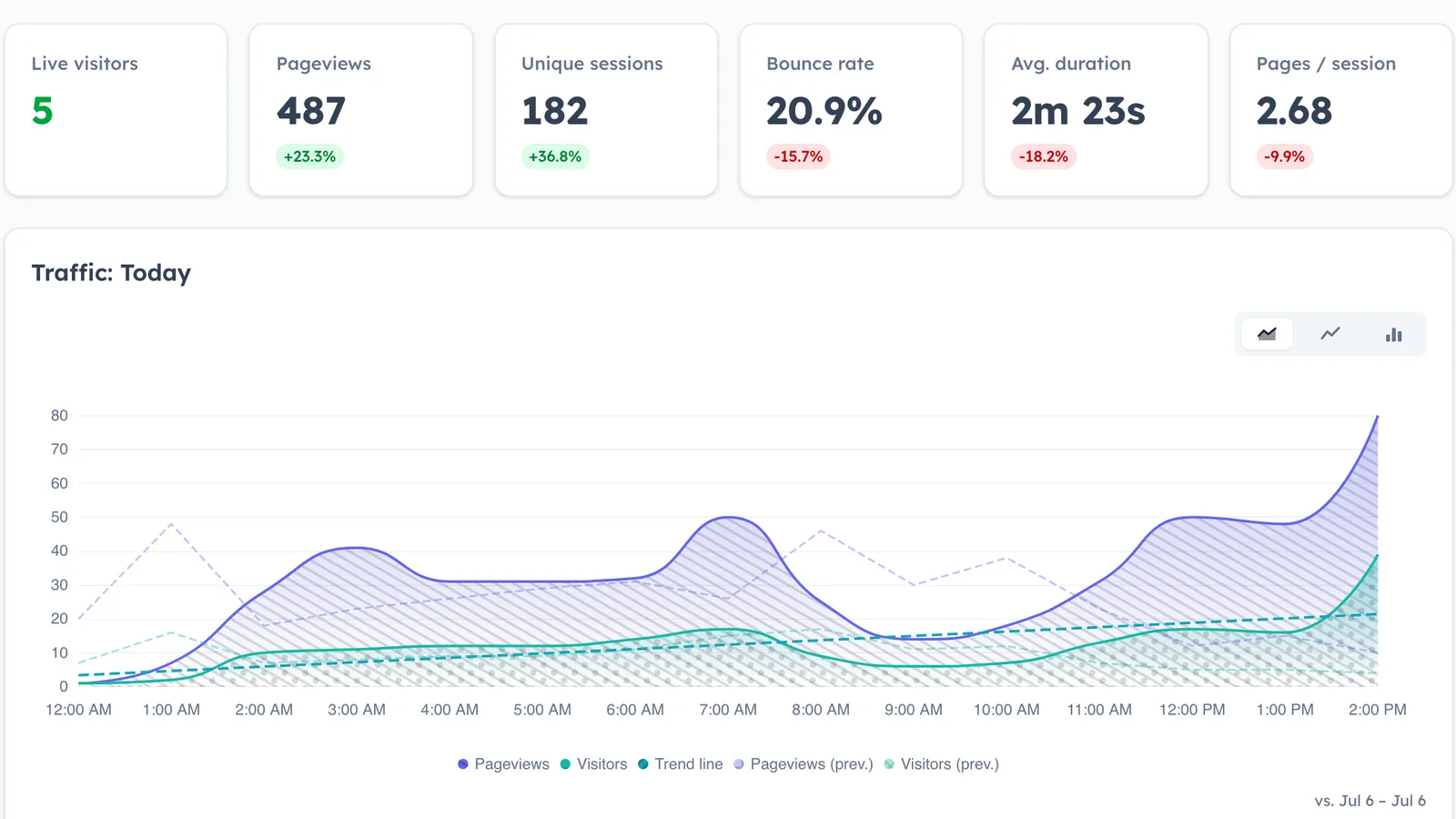Open the Bounce rate stat card
Screen dimensions: 1456x819
coord(851,110)
